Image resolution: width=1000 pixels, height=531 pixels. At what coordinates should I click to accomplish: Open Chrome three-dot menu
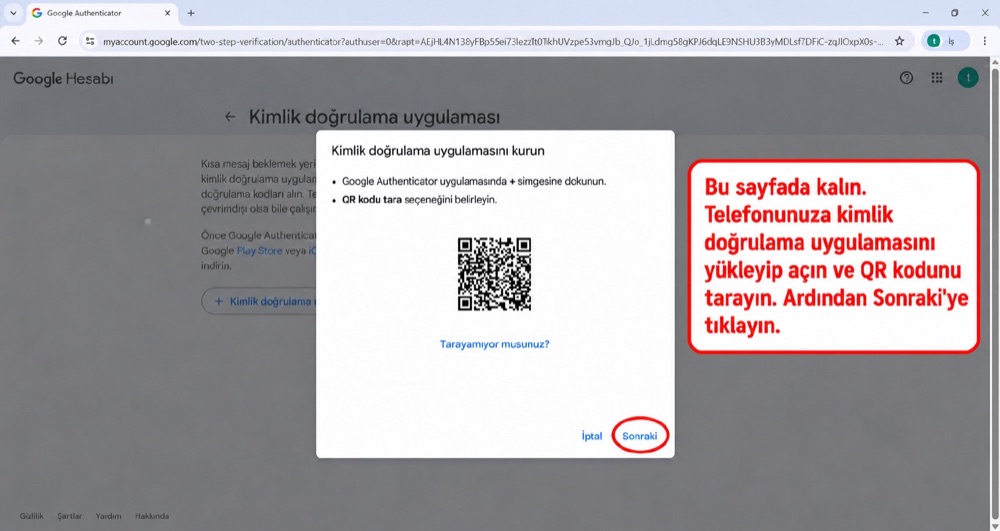(x=985, y=41)
